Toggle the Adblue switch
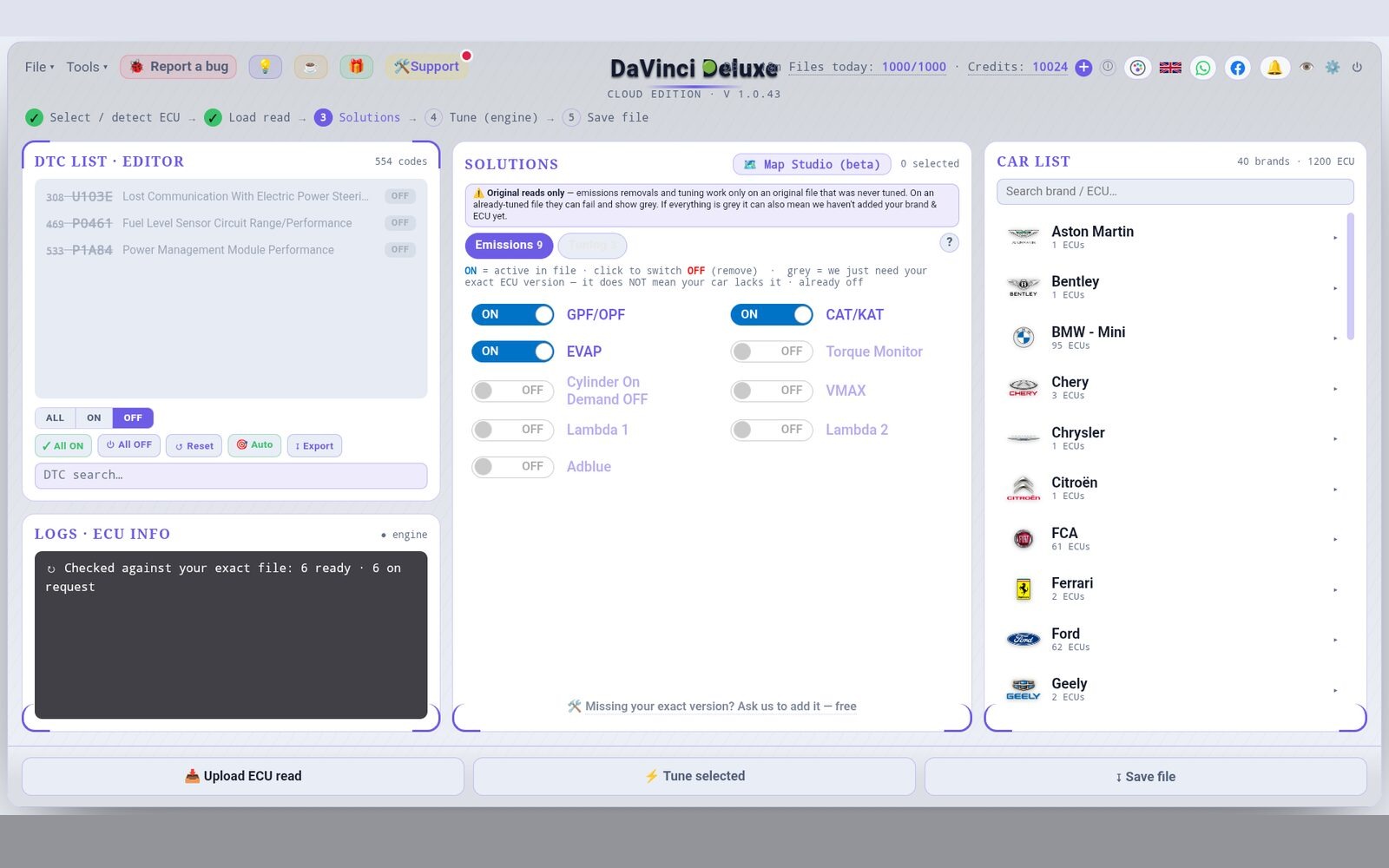This screenshot has height=868, width=1389. pos(513,467)
